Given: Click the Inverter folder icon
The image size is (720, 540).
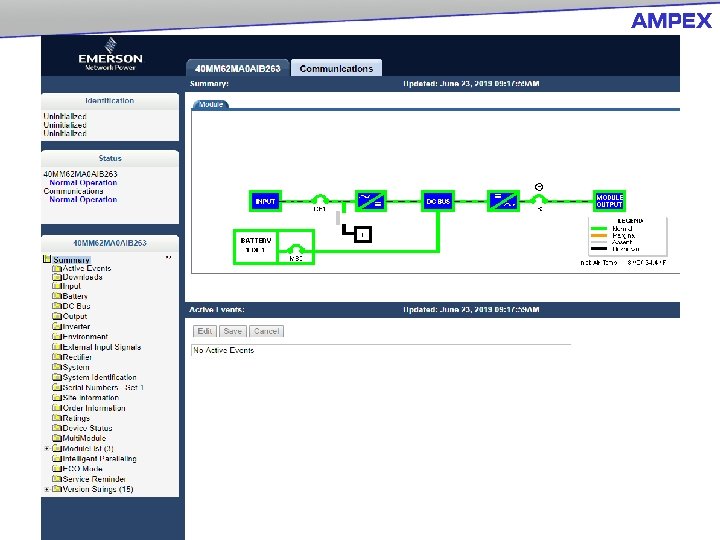Looking at the screenshot, I should pyautogui.click(x=56, y=326).
